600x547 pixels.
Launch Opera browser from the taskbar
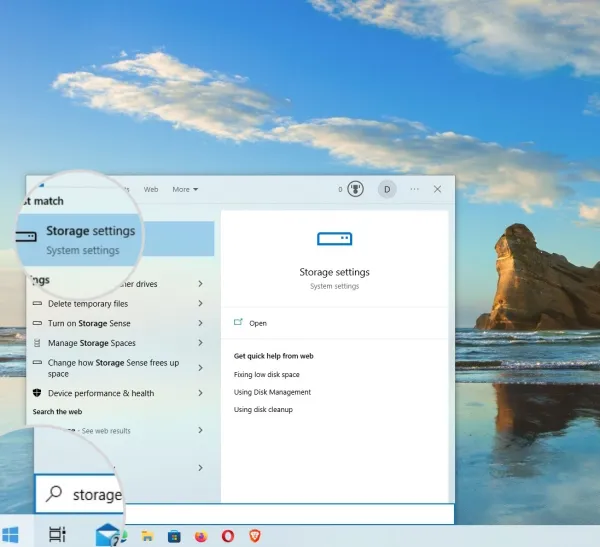[228, 536]
